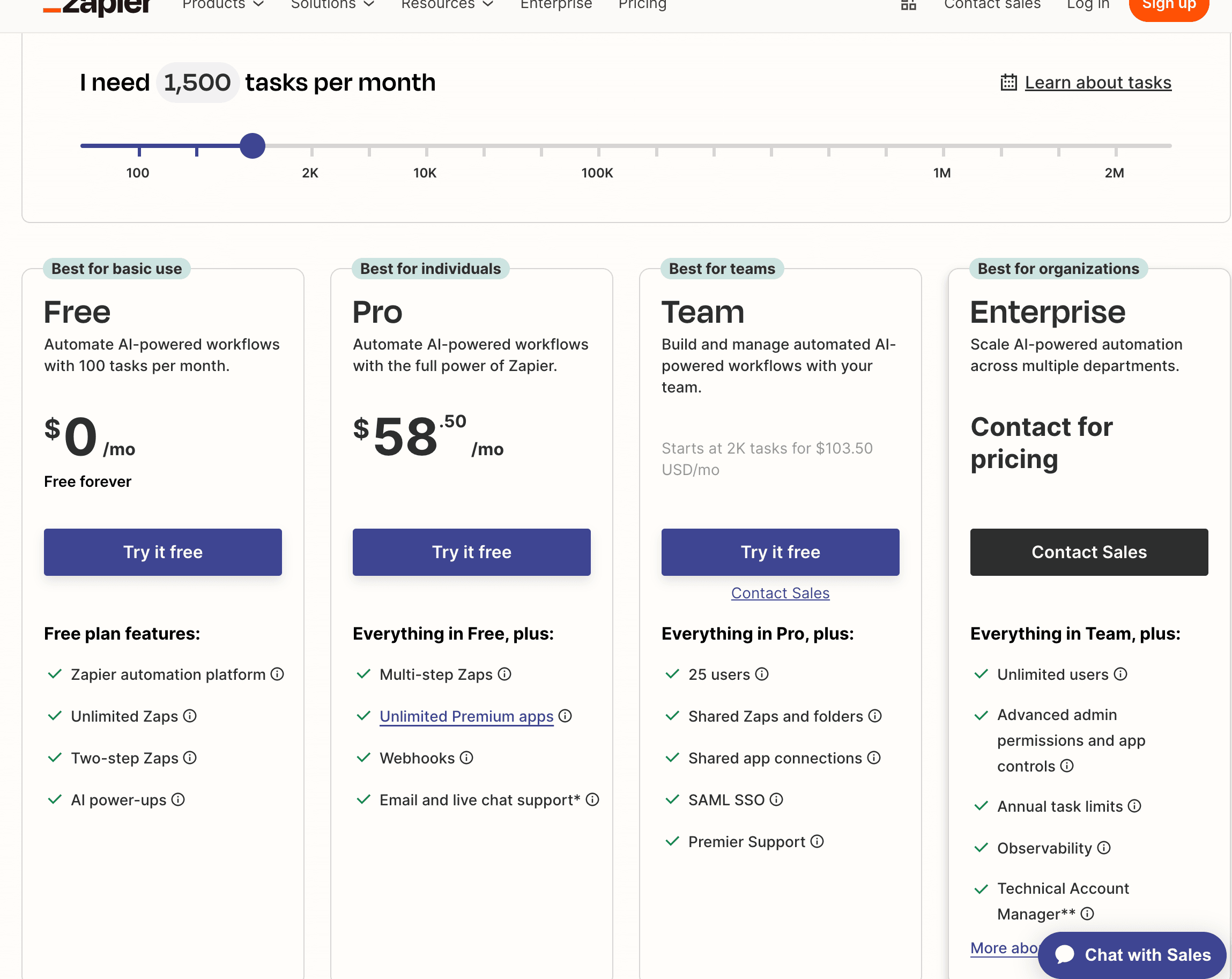Open info icon next to Multi-step Zaps
Viewport: 1232px width, 979px height.
(504, 674)
